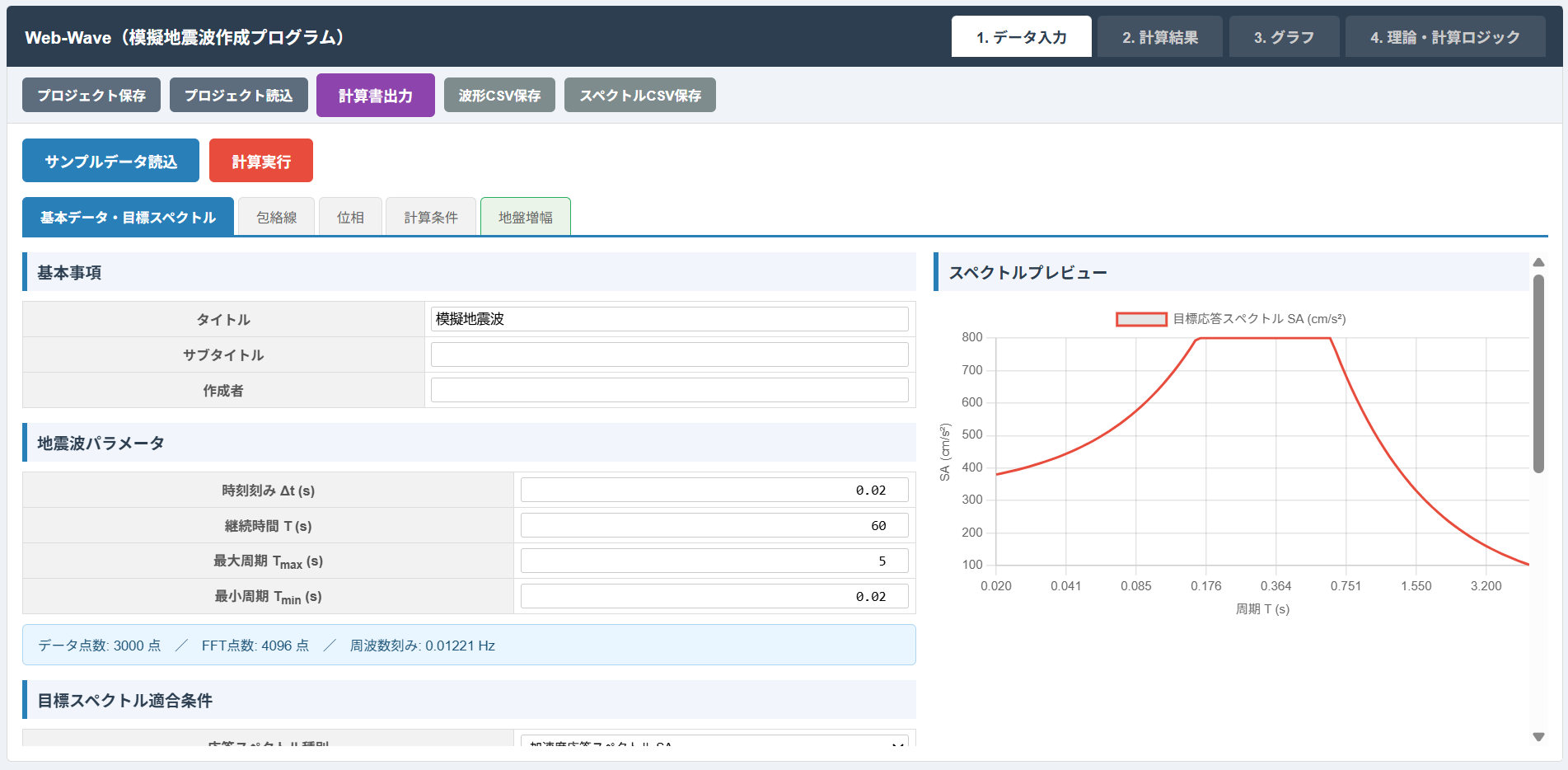This screenshot has width=1568, height=770.
Task: Click the scroll up arrow in preview panel
Action: (x=1538, y=262)
